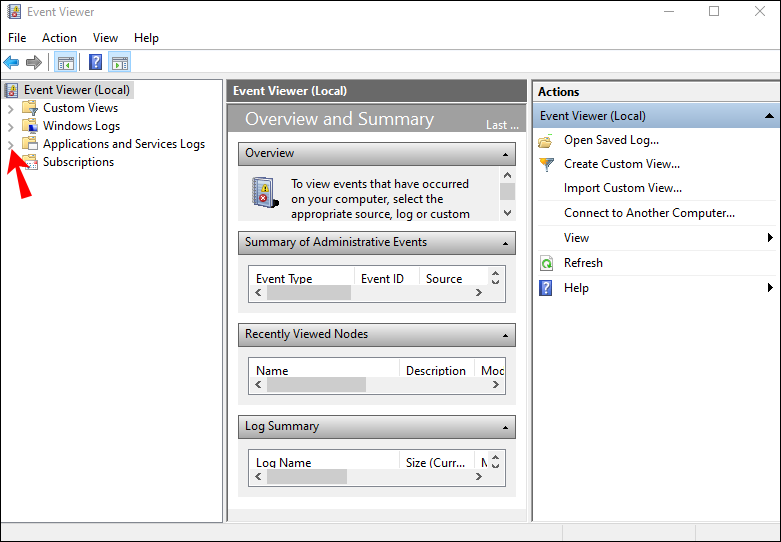The height and width of the screenshot is (542, 781).
Task: Open the Action menu
Action: tap(59, 38)
